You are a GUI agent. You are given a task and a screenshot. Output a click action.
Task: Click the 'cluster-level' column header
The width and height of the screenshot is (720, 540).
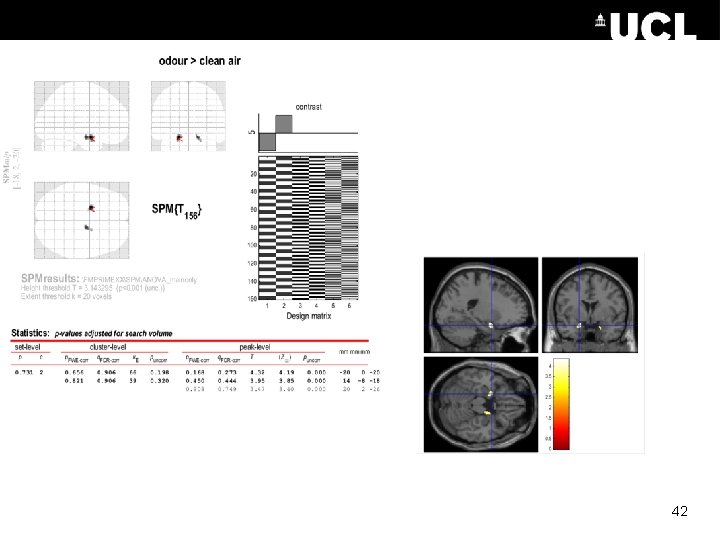pos(108,347)
